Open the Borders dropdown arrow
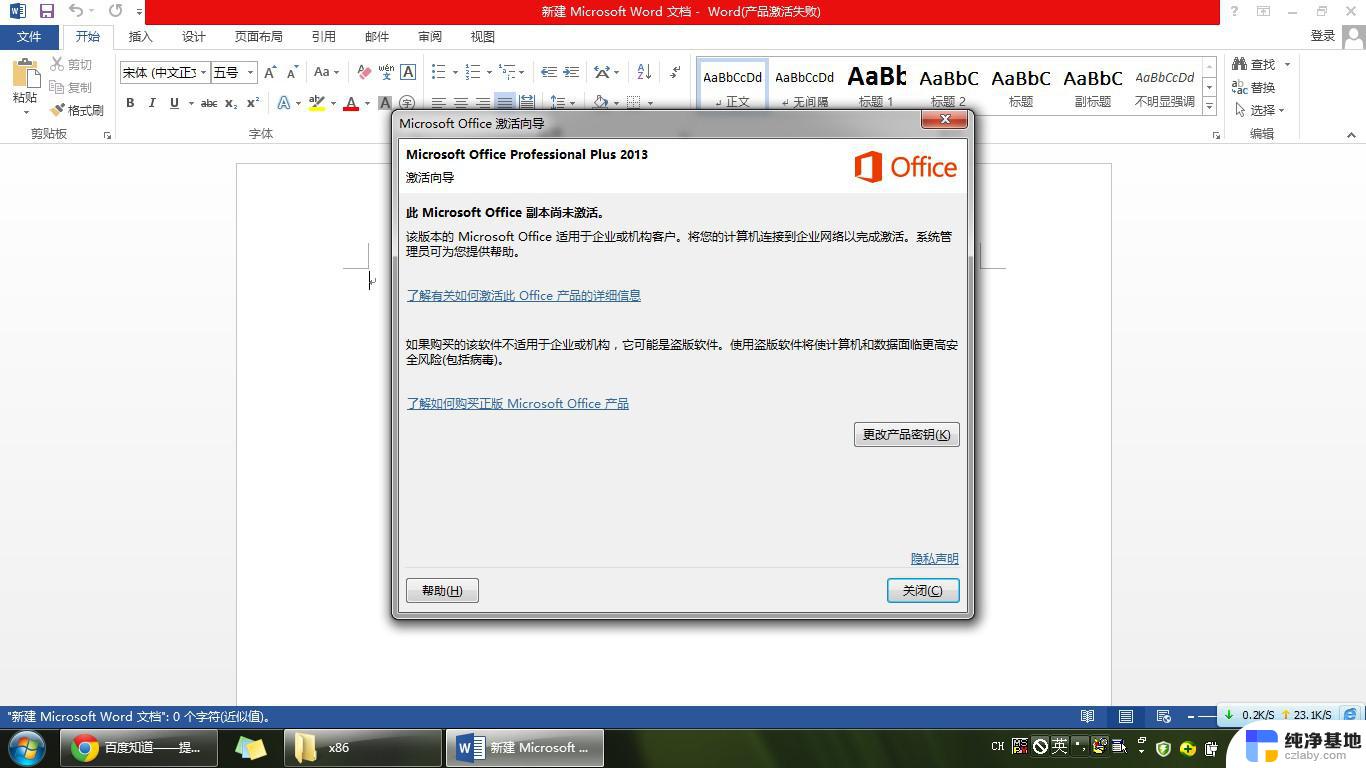This screenshot has width=1366, height=768. (650, 103)
